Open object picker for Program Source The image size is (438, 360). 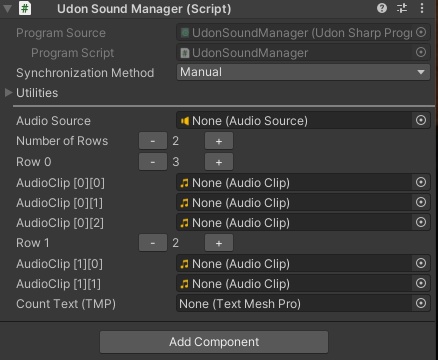coord(421,32)
